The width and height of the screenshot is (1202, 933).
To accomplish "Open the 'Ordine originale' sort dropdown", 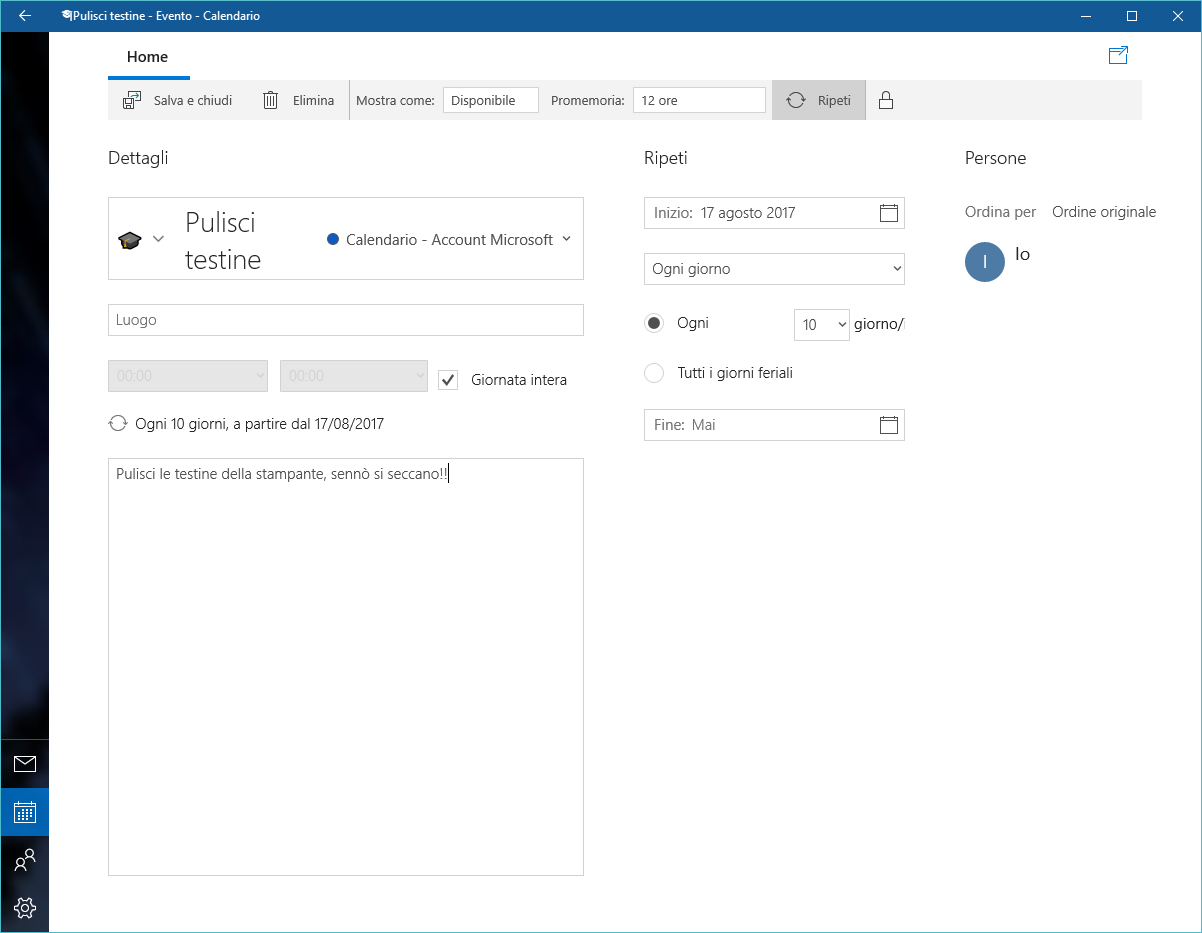I will click(x=1104, y=212).
